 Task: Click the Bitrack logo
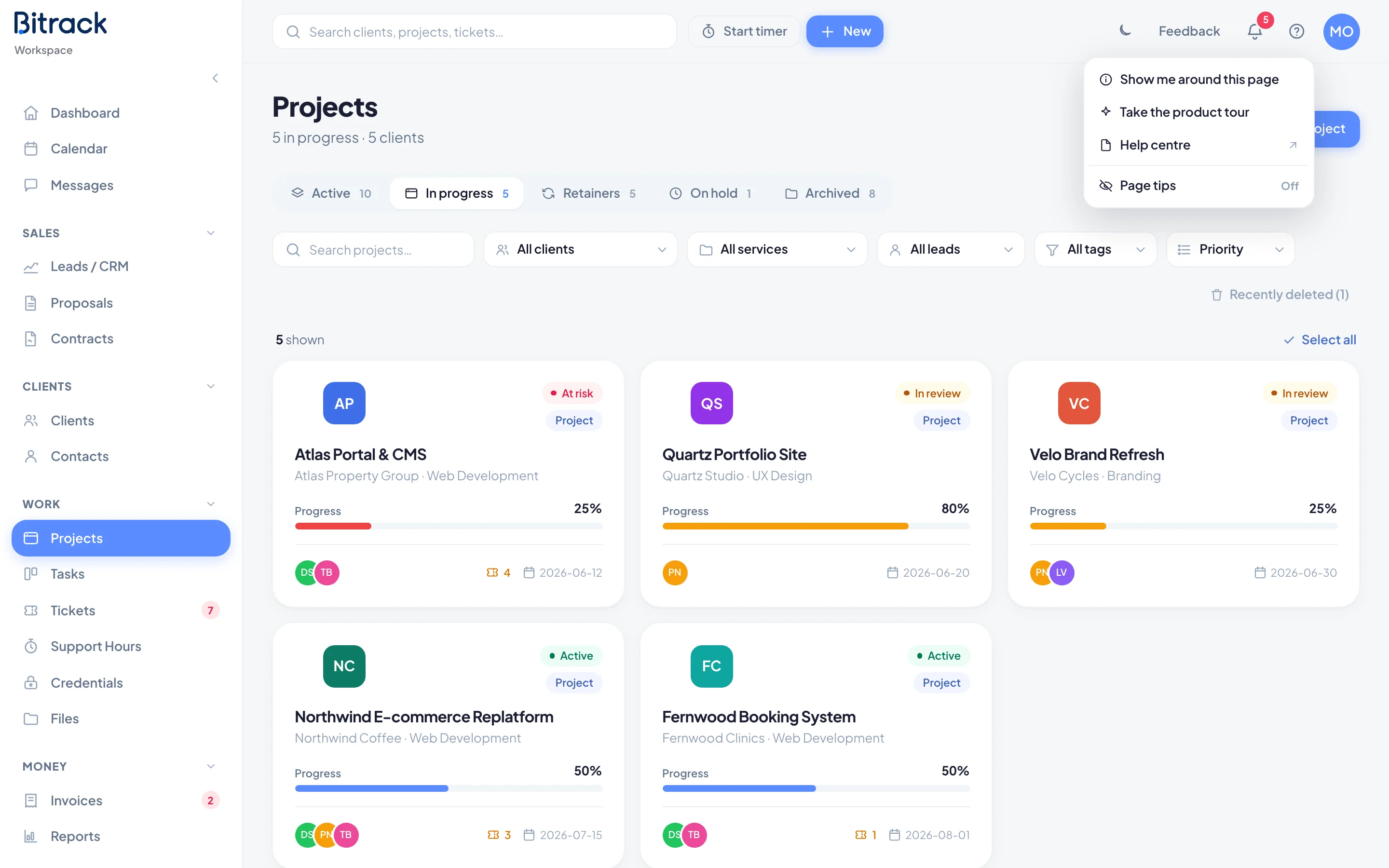click(60, 23)
